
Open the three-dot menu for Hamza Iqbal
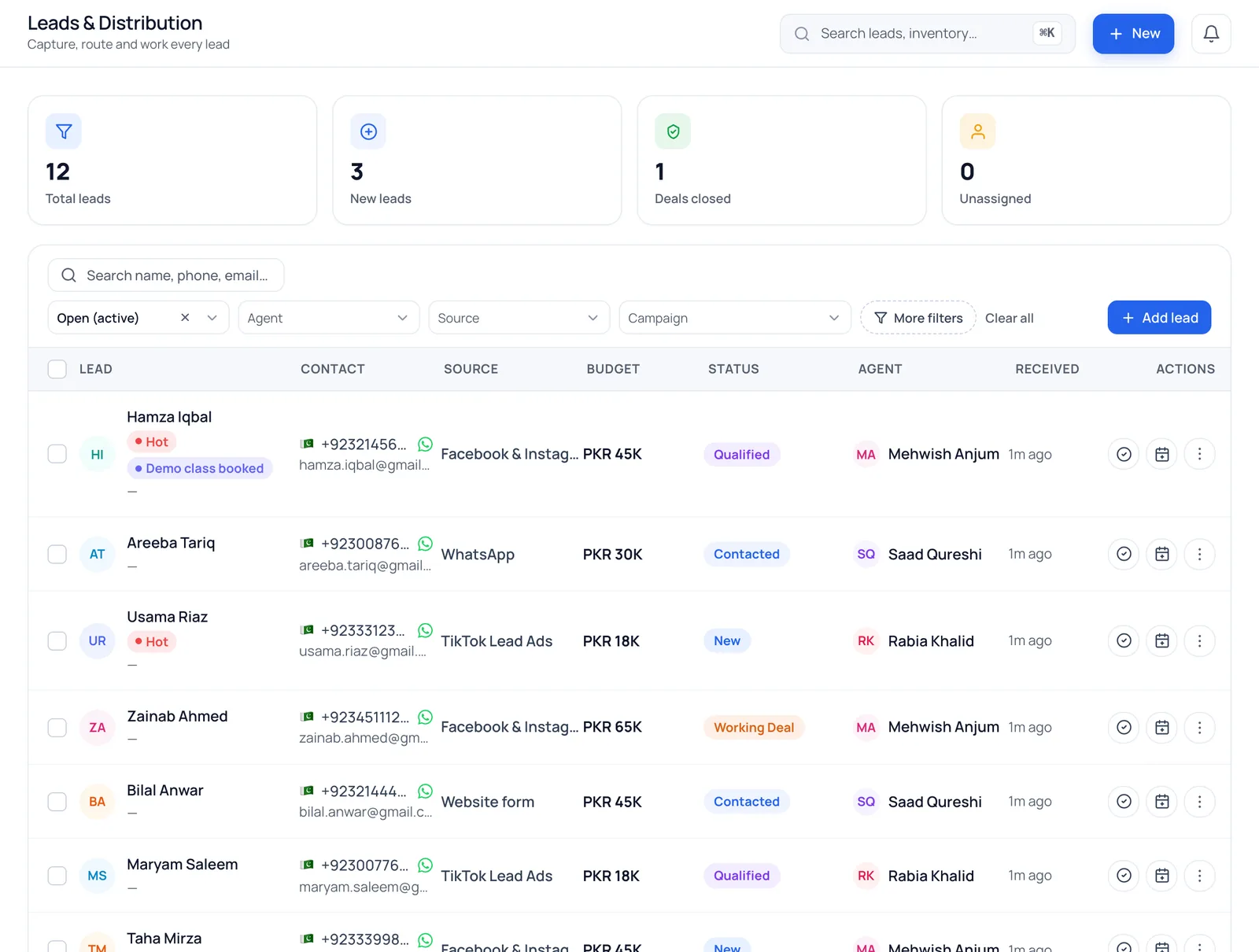[x=1199, y=454]
